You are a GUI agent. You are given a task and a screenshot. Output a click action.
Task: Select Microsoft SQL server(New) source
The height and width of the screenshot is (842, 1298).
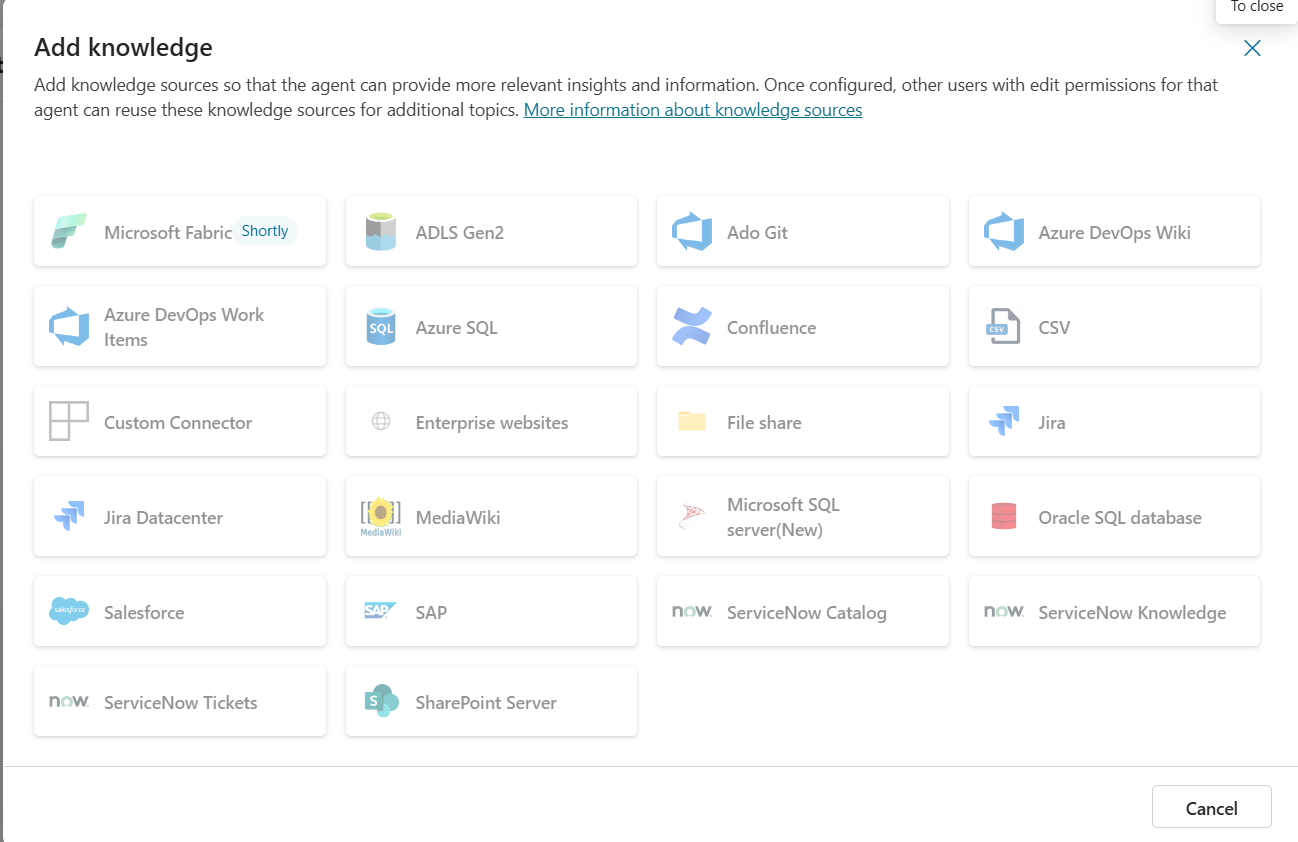coord(803,516)
